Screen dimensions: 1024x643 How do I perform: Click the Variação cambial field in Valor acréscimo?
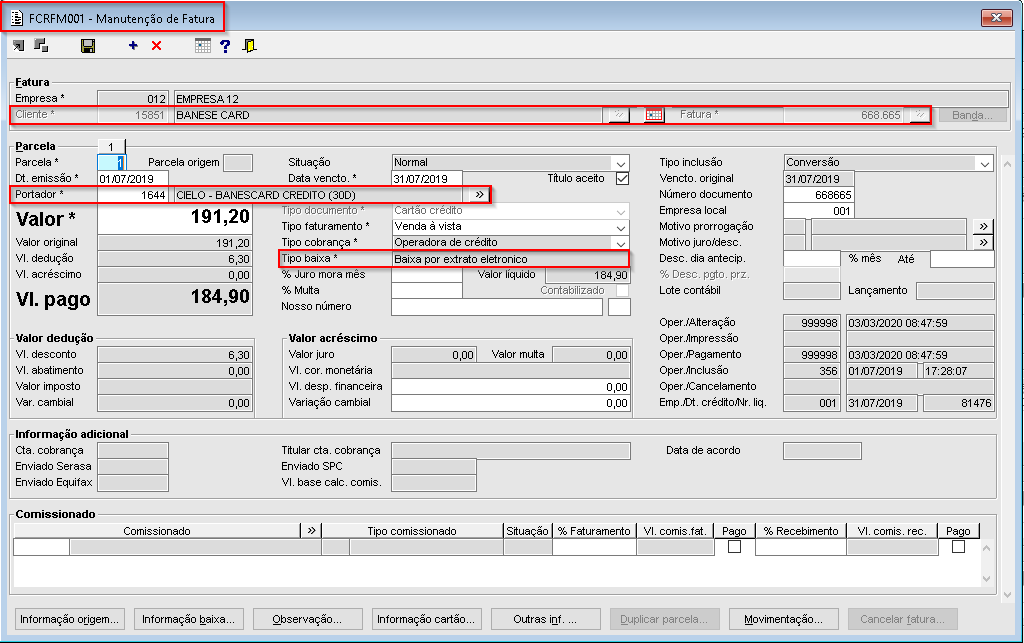pos(511,403)
